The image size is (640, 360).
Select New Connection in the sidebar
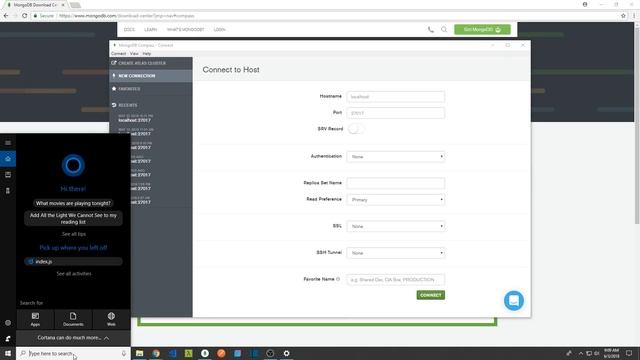coord(151,76)
